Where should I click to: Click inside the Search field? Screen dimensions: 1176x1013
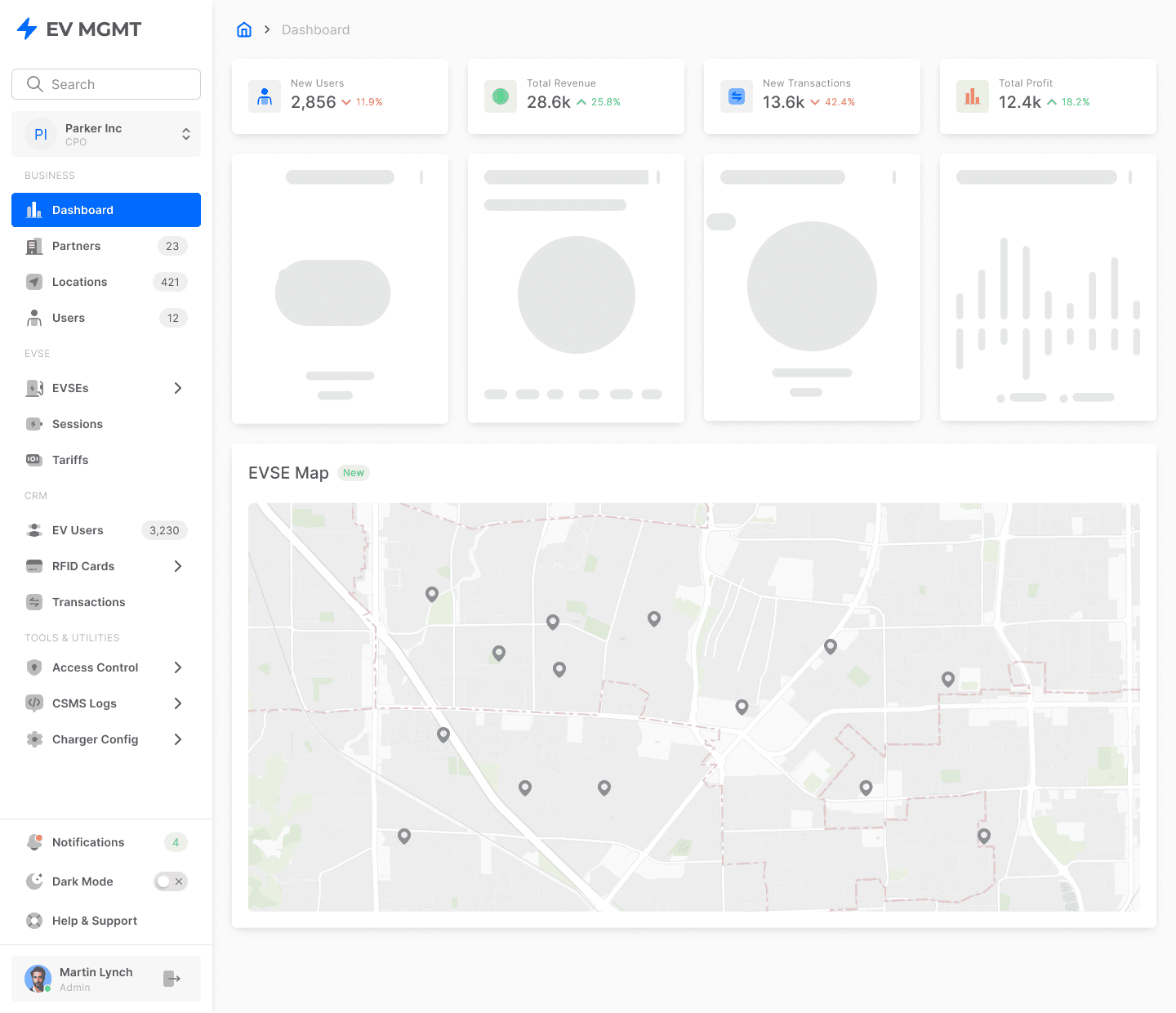105,84
